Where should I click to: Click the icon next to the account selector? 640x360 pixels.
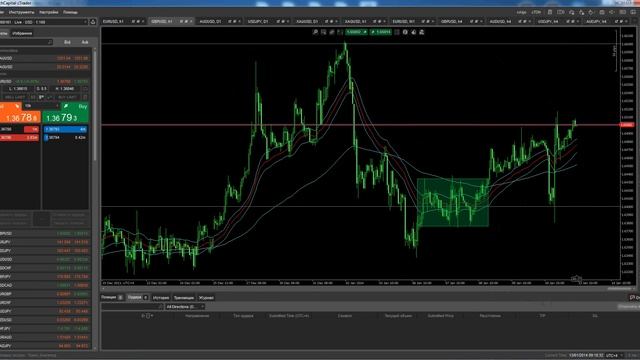tap(93, 22)
